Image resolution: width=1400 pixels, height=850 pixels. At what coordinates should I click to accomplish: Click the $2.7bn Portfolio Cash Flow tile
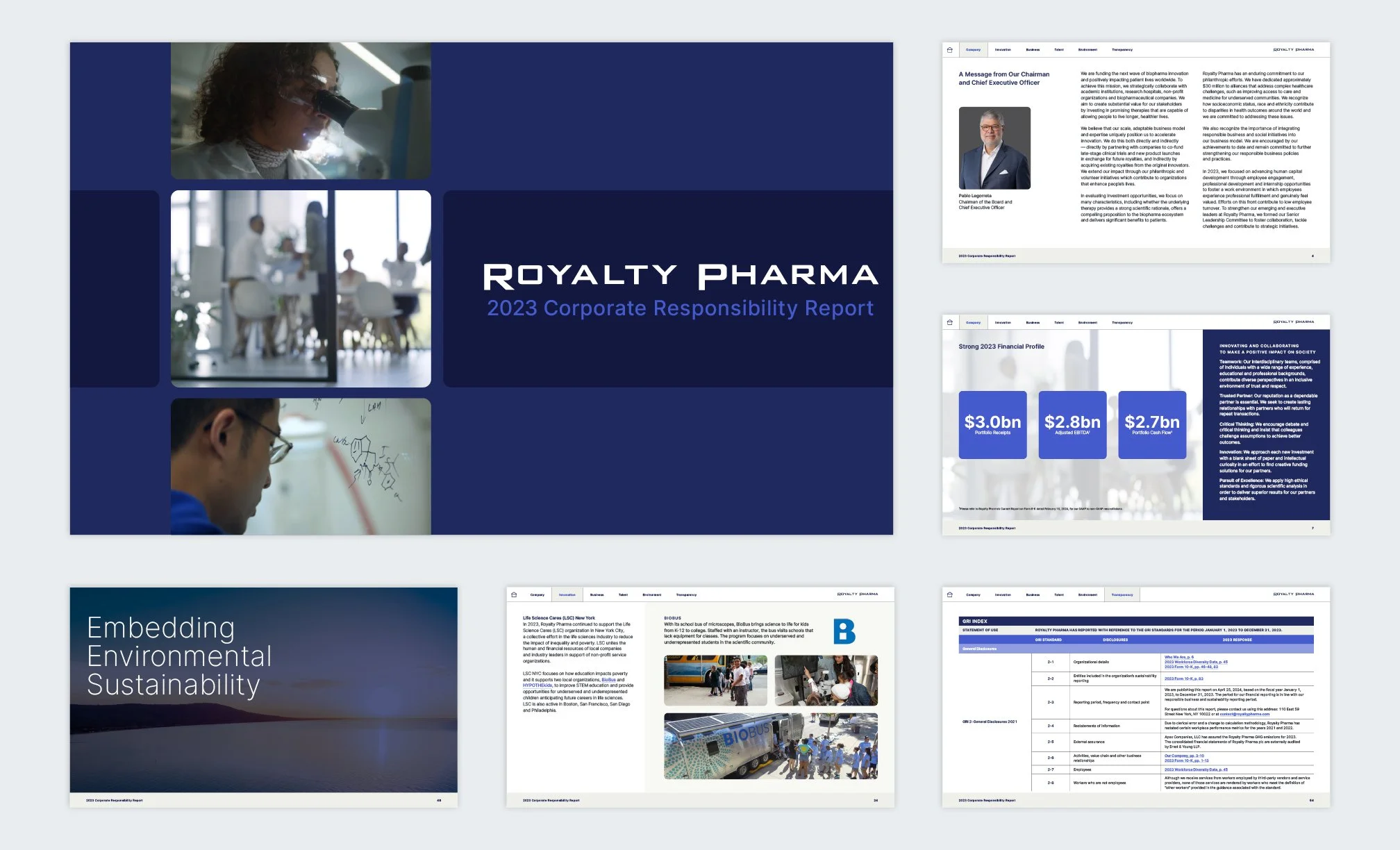point(1151,424)
